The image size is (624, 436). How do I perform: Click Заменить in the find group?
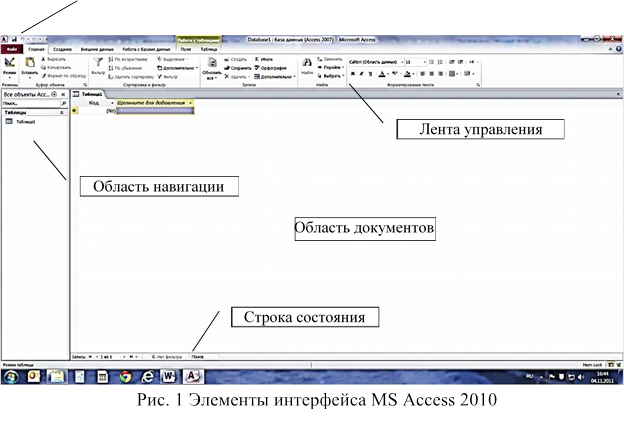[x=332, y=59]
